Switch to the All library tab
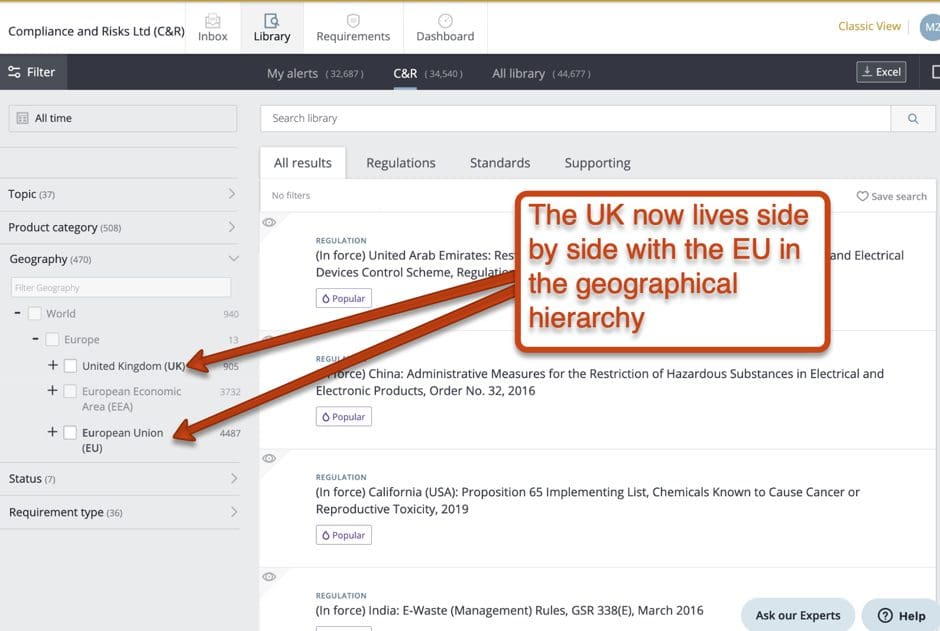This screenshot has width=940, height=631. click(518, 73)
